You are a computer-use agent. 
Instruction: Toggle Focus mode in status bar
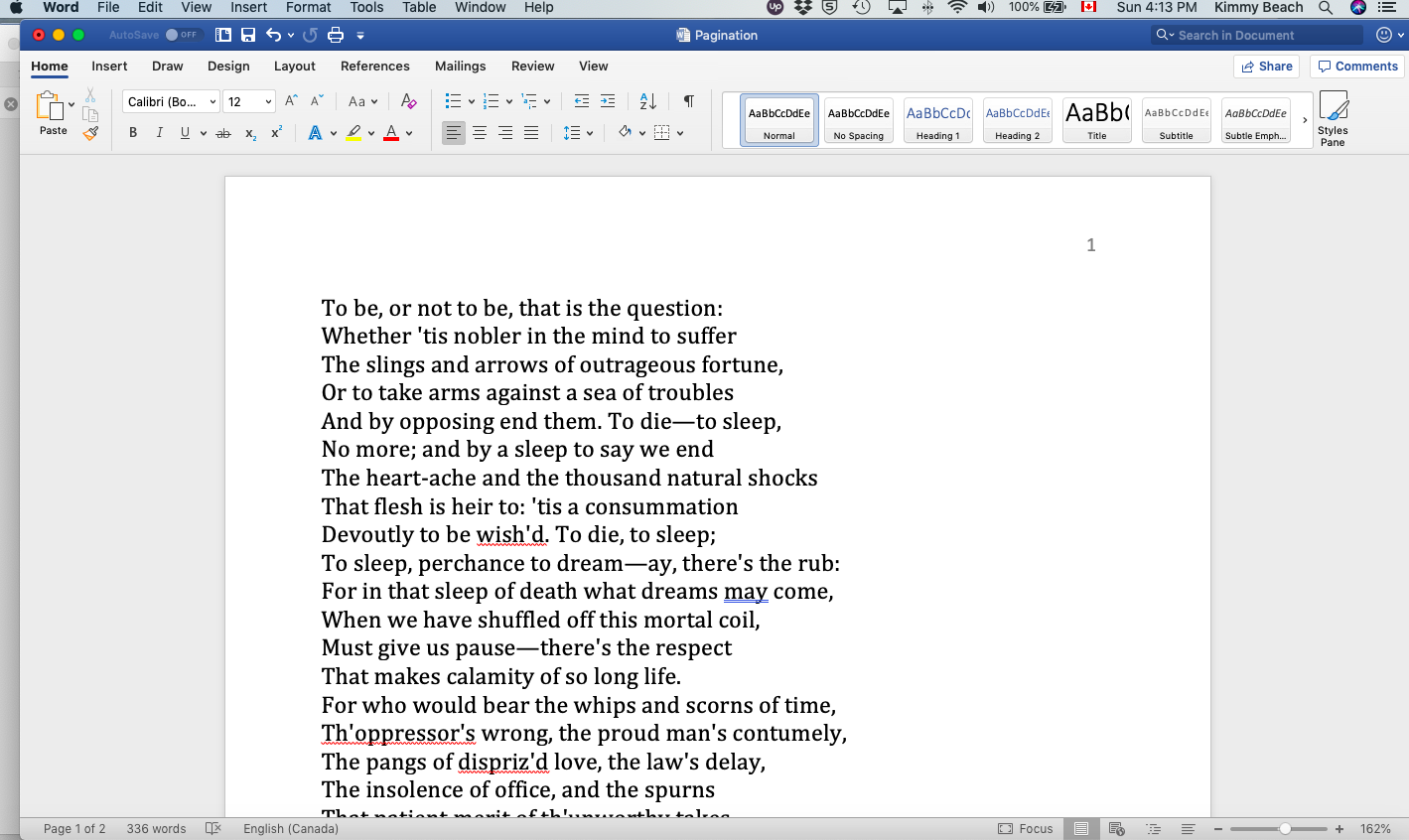pyautogui.click(x=1026, y=828)
